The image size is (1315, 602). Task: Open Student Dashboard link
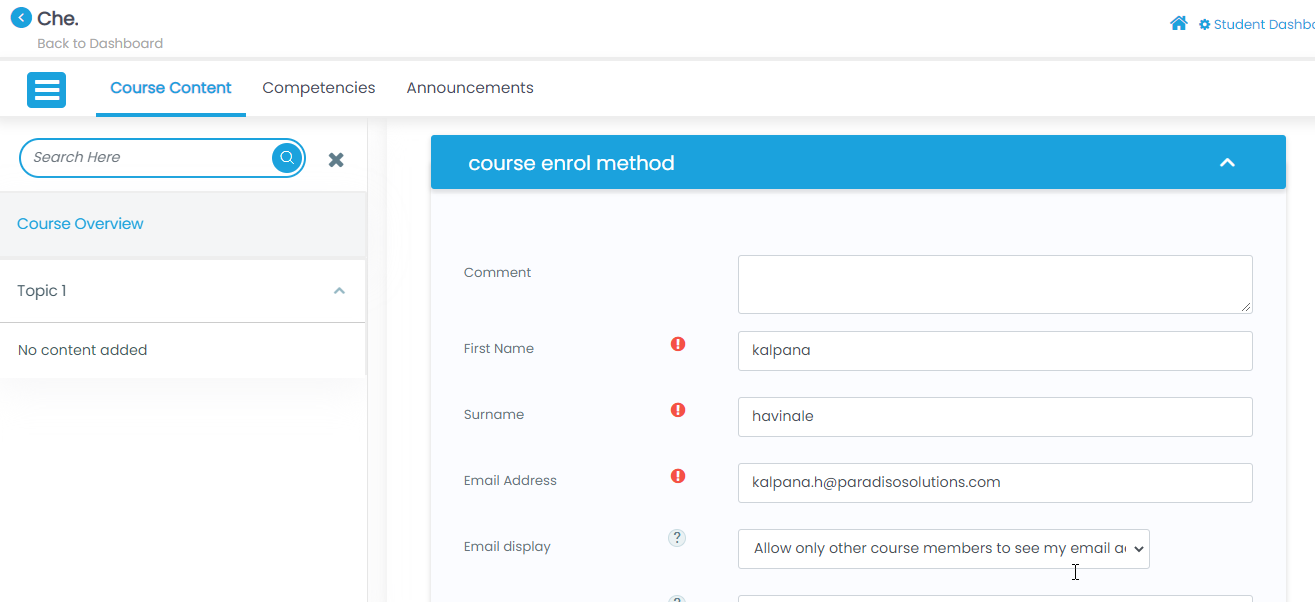pos(1260,25)
